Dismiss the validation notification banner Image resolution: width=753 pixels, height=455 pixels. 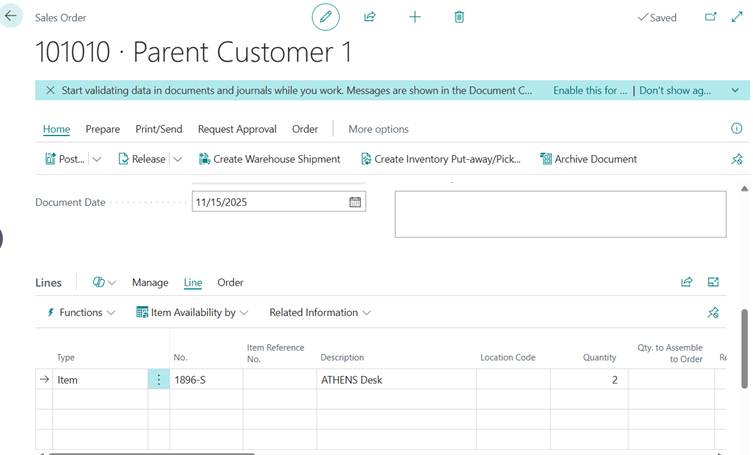(50, 90)
